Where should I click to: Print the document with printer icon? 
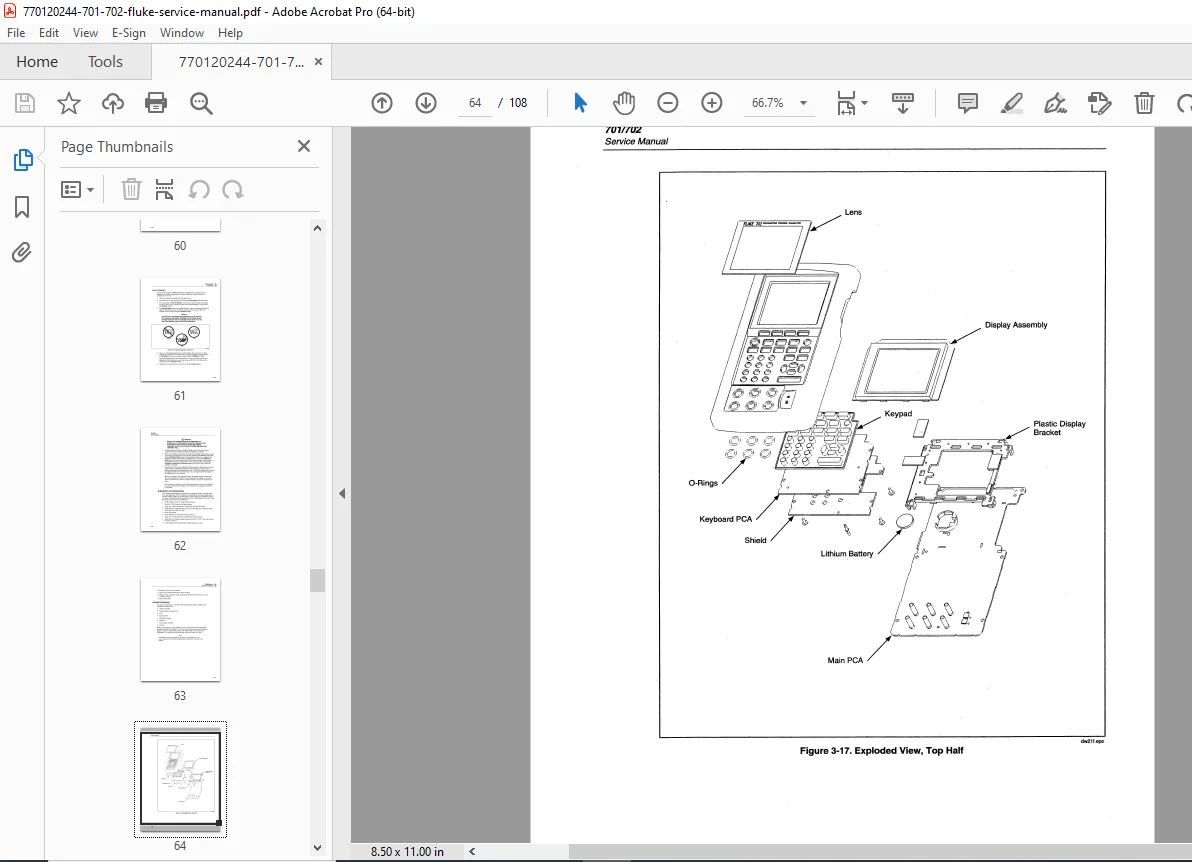click(x=156, y=103)
